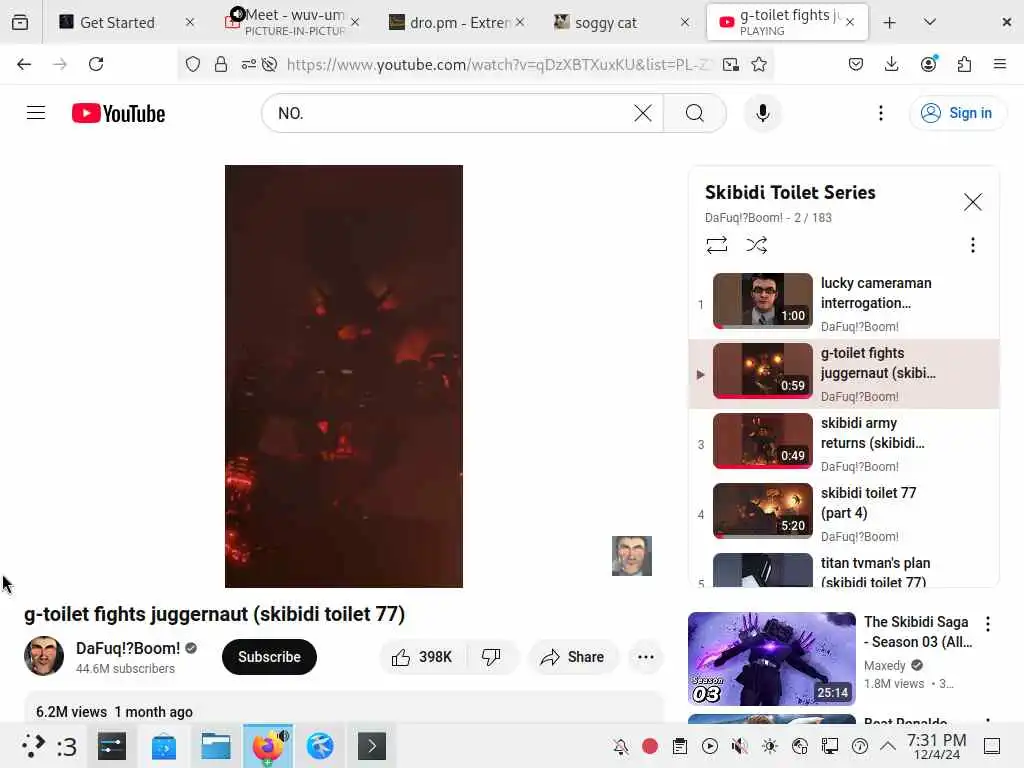Screen dimensions: 1024x768
Task: Clear the search box text
Action: 643,113
